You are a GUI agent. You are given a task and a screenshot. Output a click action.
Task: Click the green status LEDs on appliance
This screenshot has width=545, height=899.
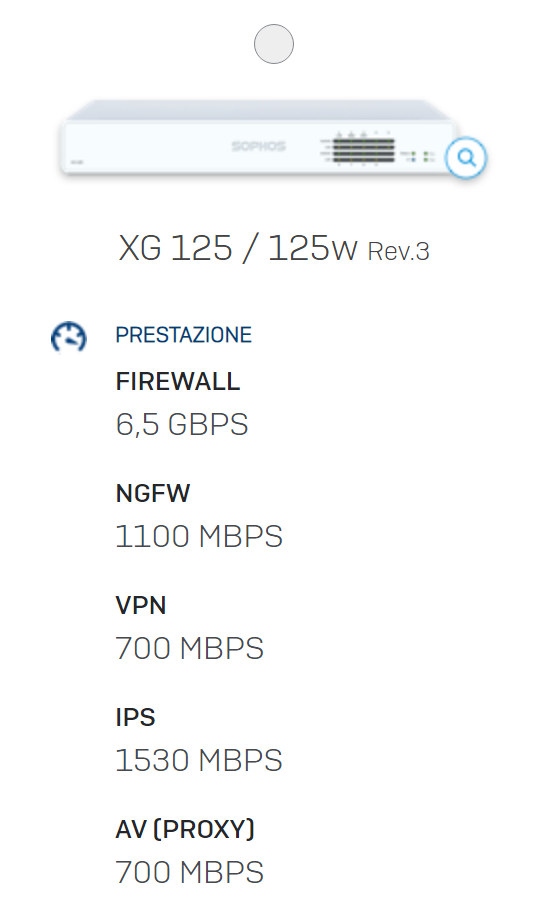(x=420, y=156)
